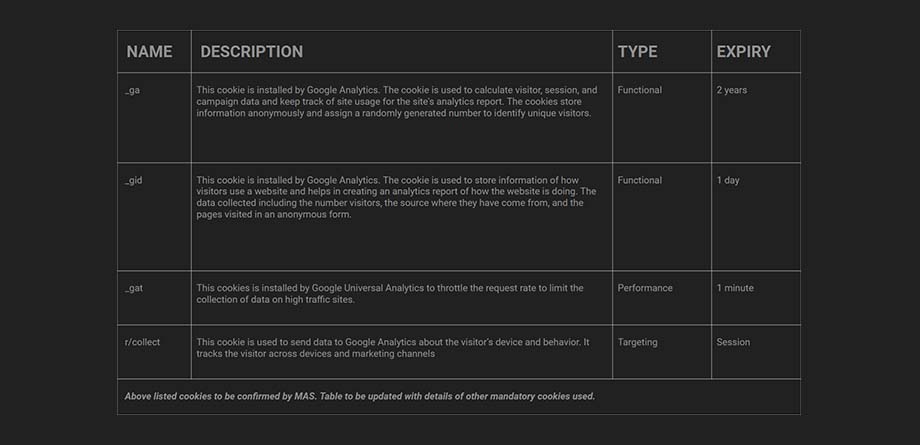Image resolution: width=920 pixels, height=445 pixels.
Task: Select the r/collect cookie name cell
Action: click(x=142, y=342)
